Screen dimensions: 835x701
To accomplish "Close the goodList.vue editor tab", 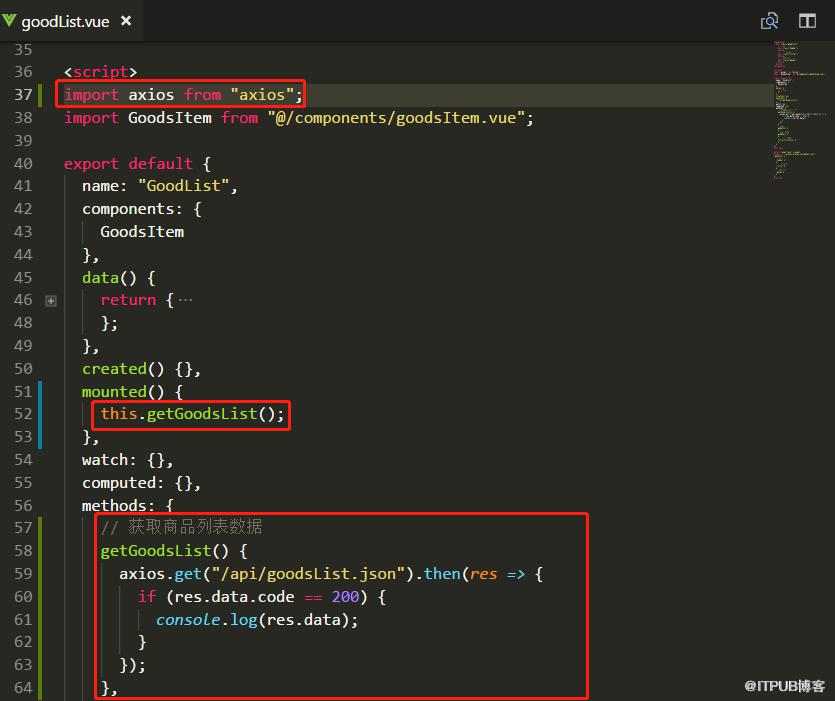I will (126, 21).
